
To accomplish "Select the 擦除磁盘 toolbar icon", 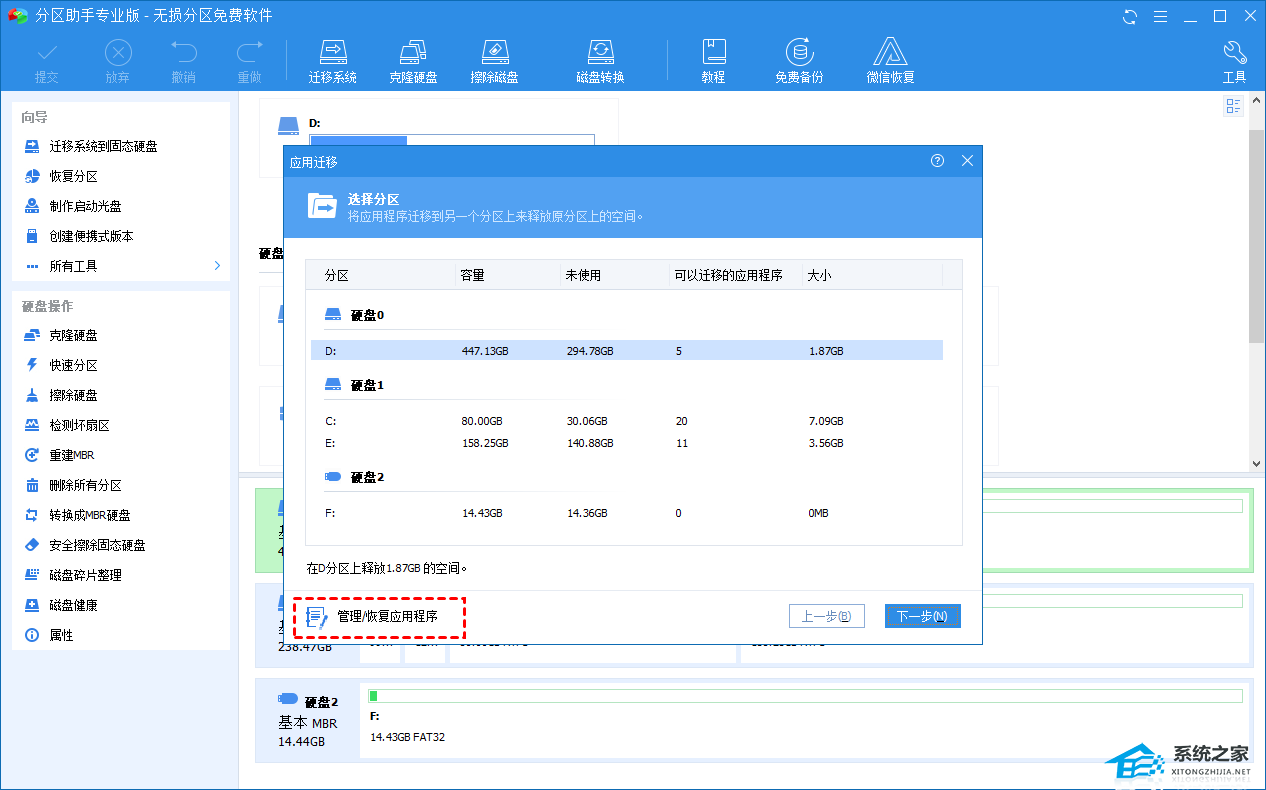I will 494,60.
